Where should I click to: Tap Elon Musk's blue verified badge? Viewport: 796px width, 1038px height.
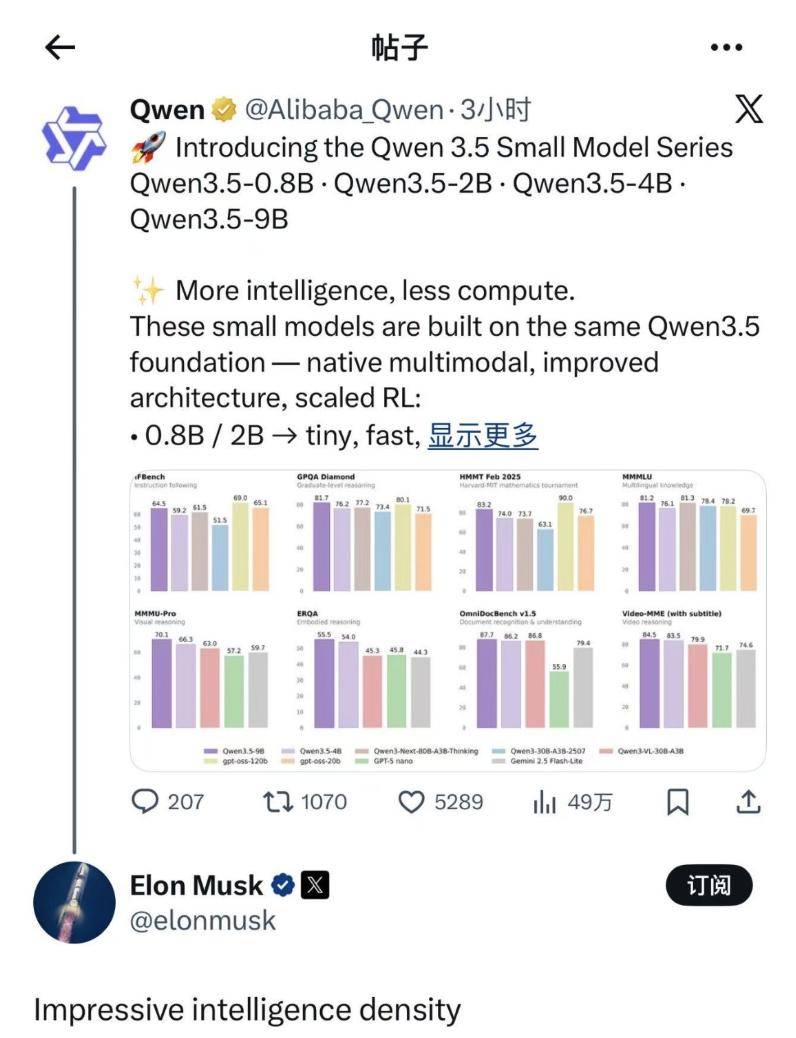coord(283,885)
